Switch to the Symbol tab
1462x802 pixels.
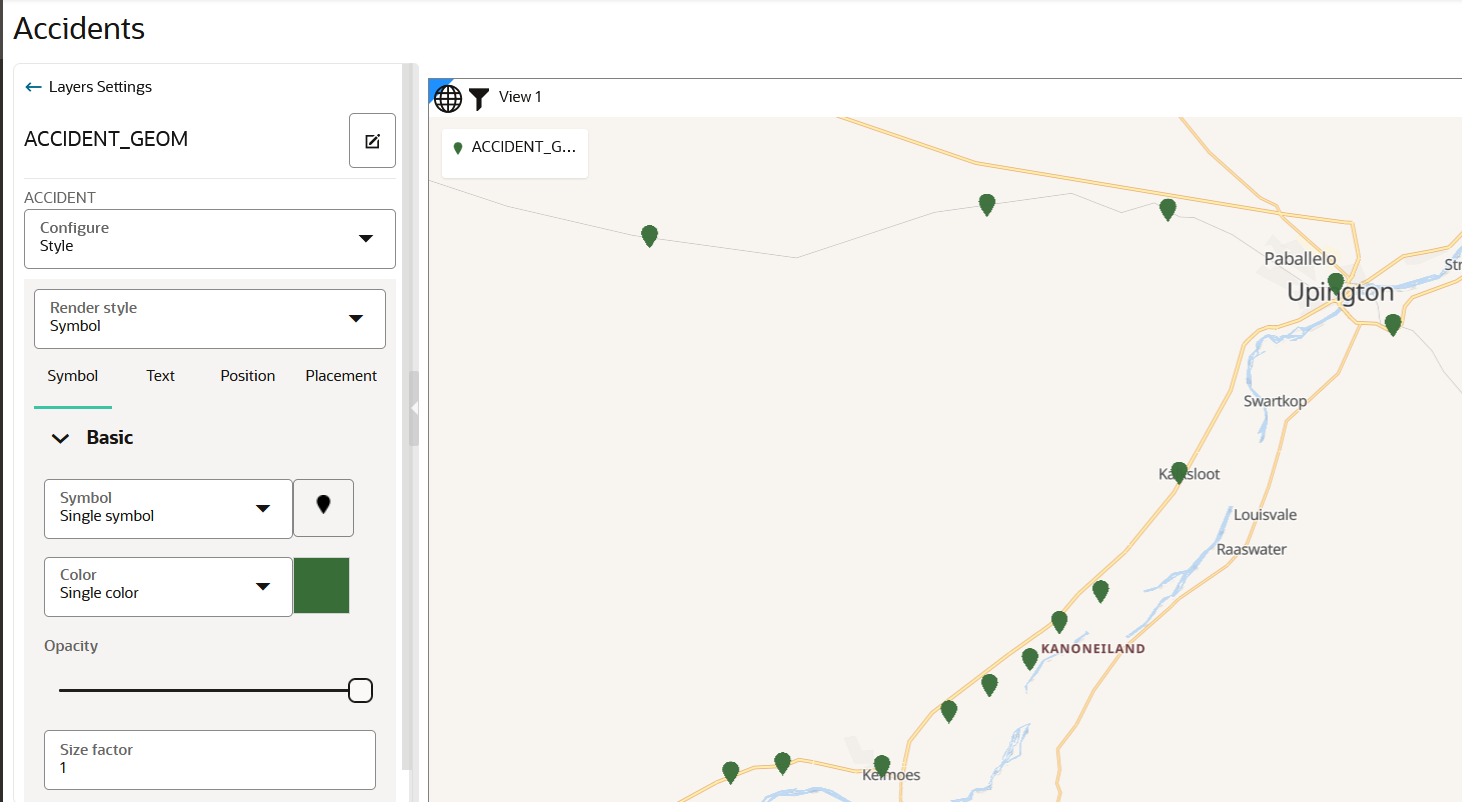[73, 376]
